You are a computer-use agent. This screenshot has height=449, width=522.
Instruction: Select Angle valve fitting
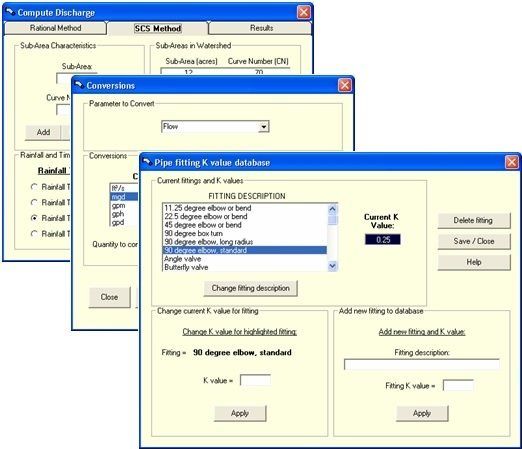click(x=245, y=259)
